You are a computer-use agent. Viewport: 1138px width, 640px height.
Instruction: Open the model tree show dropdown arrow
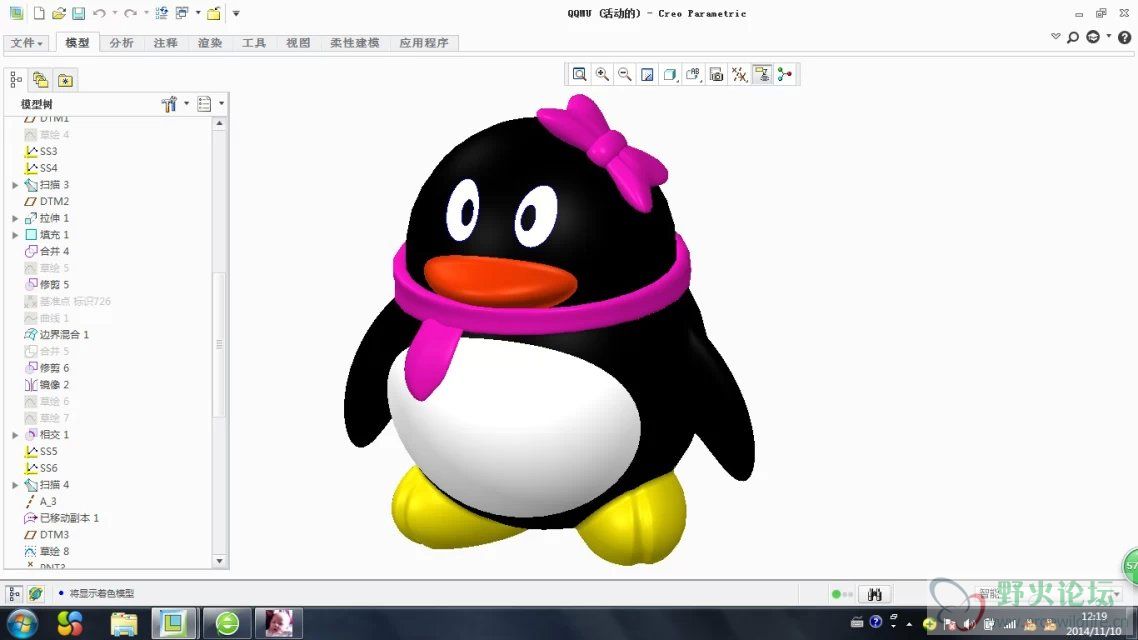pyautogui.click(x=221, y=104)
